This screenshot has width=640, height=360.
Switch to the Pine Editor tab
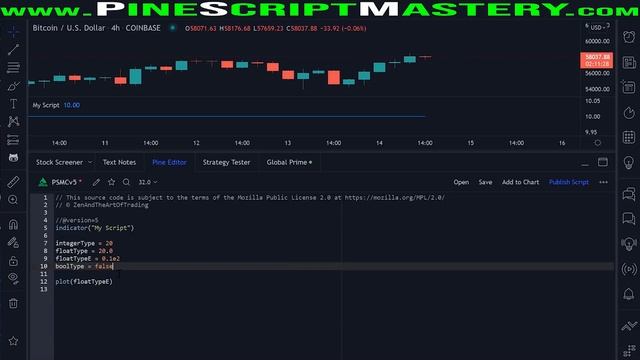(169, 162)
